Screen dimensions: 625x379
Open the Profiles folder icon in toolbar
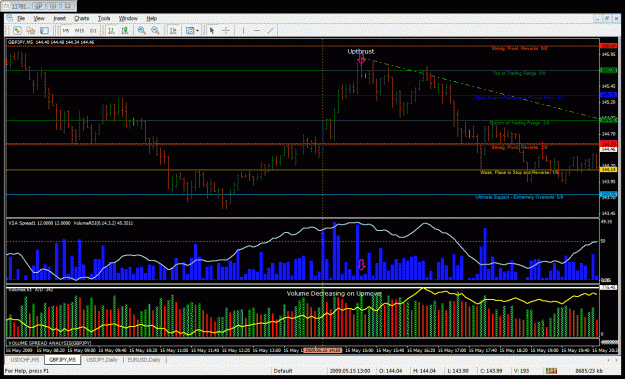pos(31,30)
